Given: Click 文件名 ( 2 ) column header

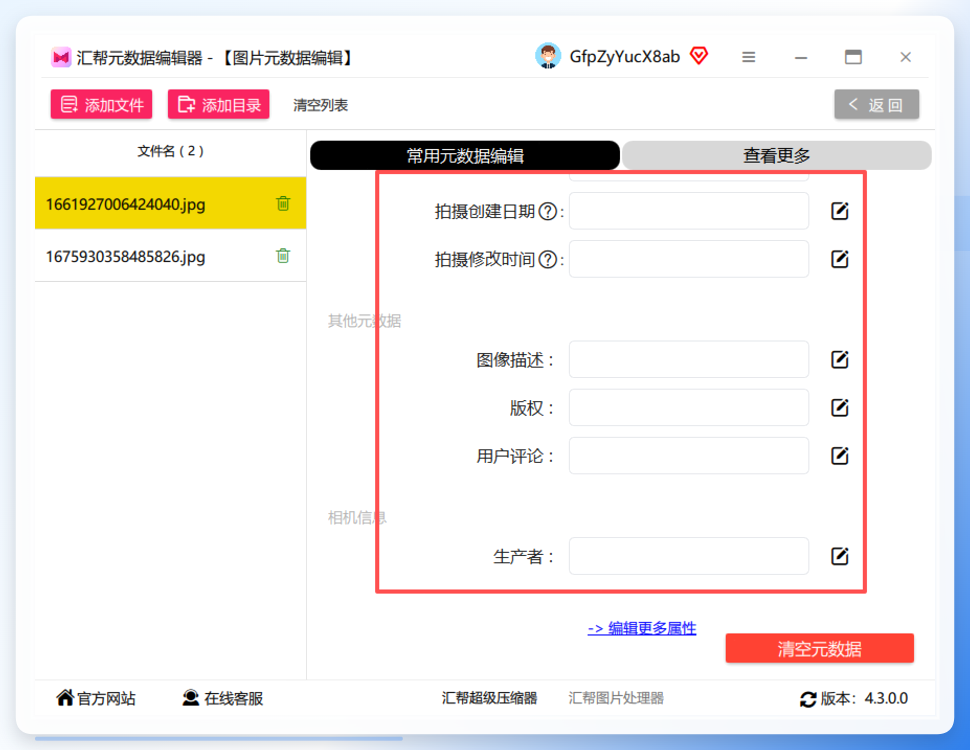Looking at the screenshot, I should pos(170,151).
